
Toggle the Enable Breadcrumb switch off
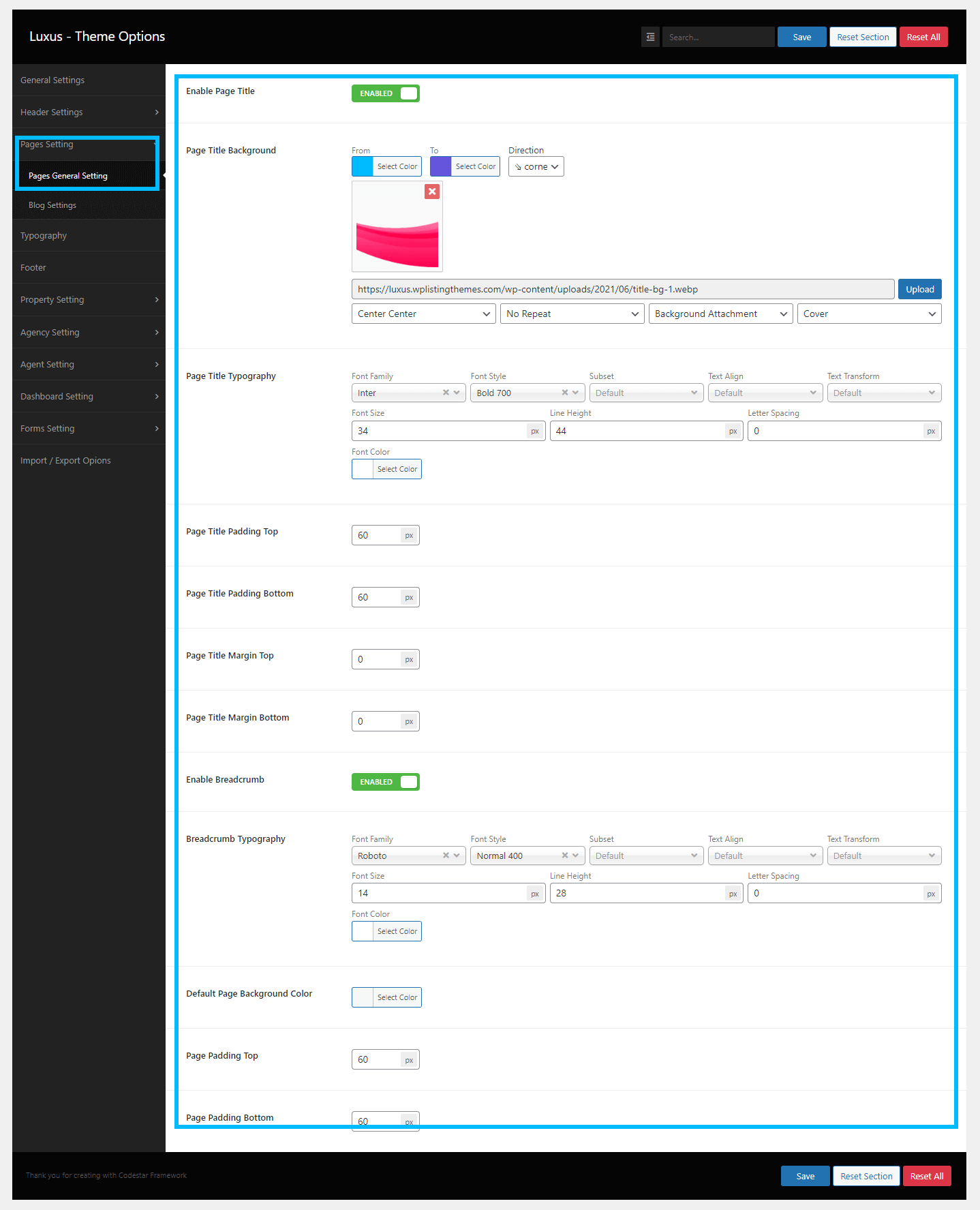click(x=385, y=782)
